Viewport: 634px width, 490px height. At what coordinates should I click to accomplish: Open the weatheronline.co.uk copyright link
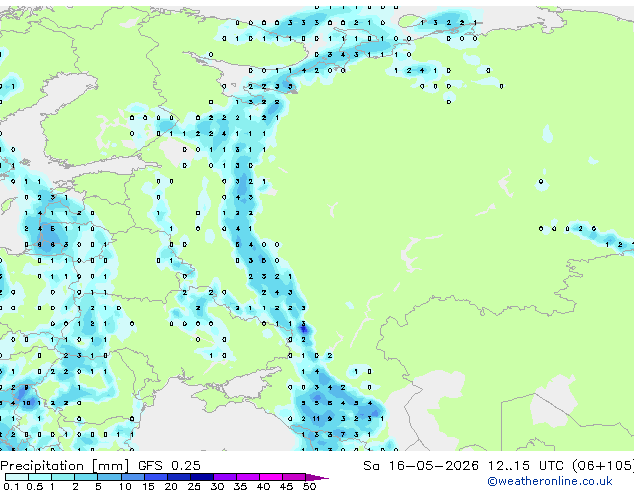click(550, 481)
